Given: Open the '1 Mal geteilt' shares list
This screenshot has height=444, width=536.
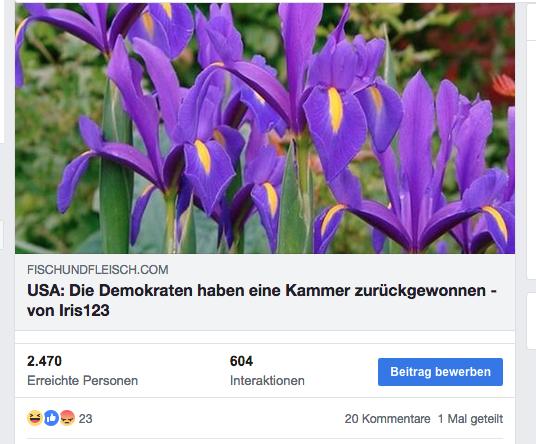Looking at the screenshot, I should [470, 419].
